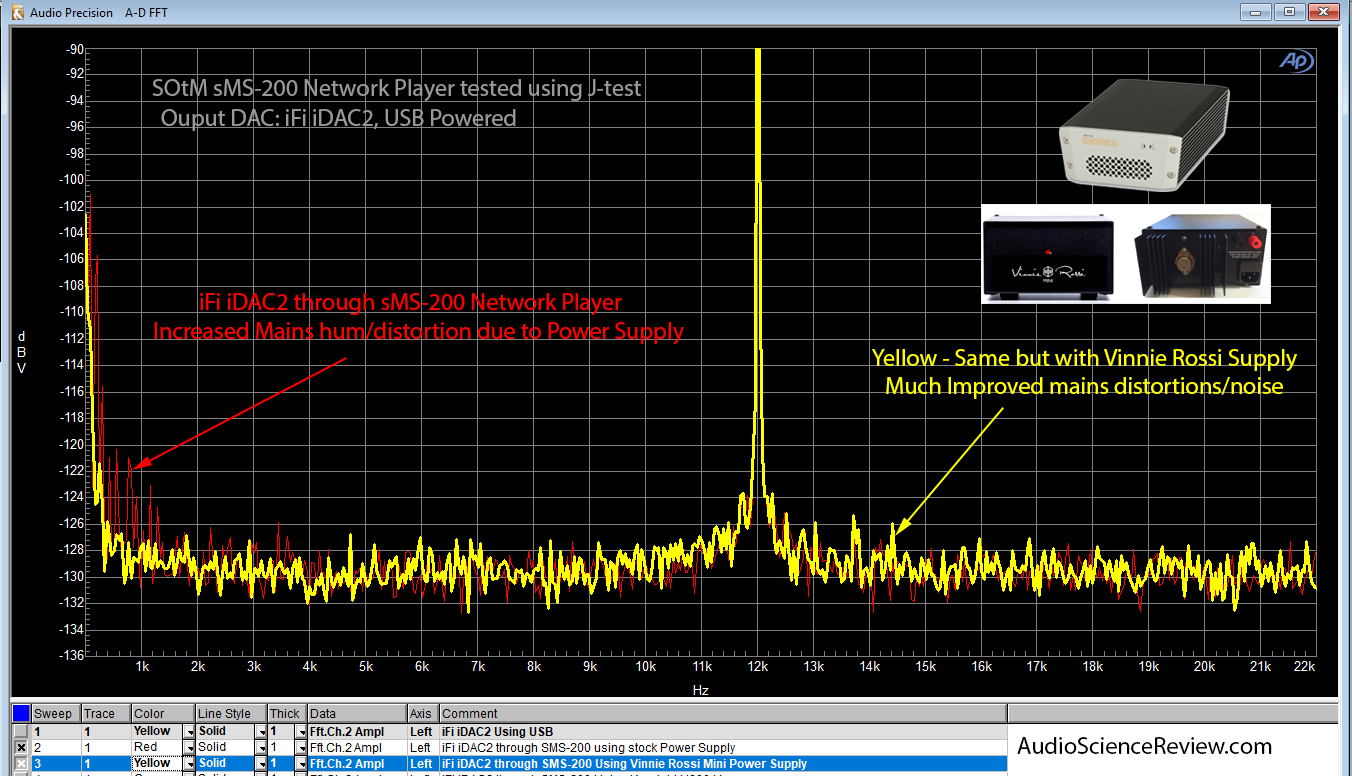The image size is (1352, 776).
Task: Open the Thick dropdown for sweep 2
Action: [300, 747]
